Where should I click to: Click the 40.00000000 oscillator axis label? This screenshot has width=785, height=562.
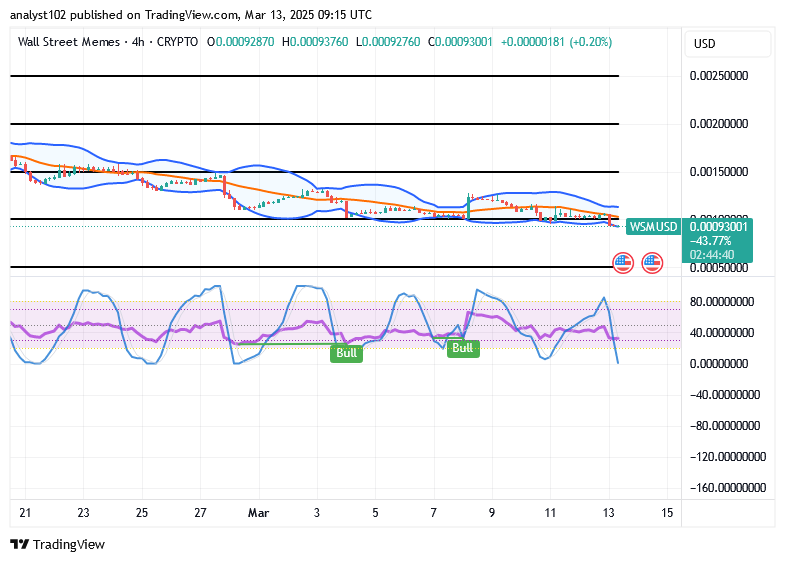[x=722, y=332]
